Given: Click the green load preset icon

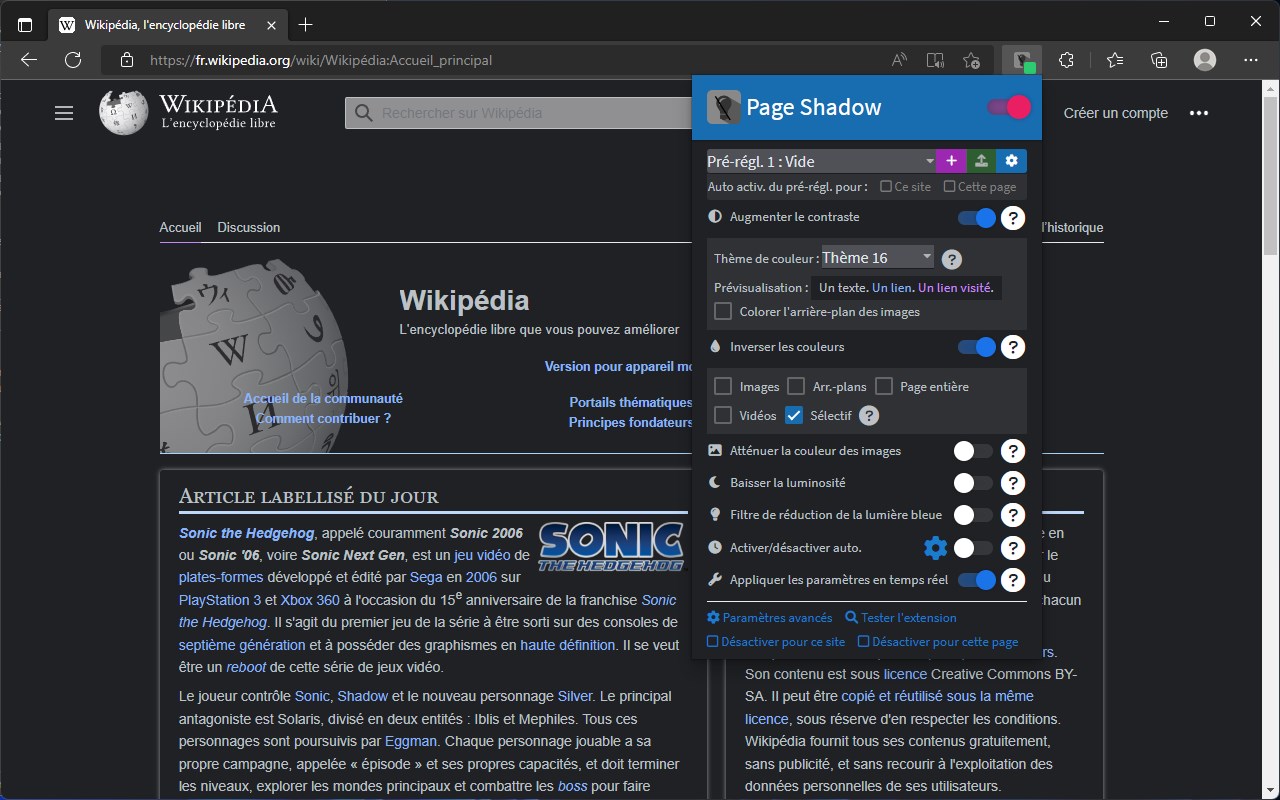Looking at the screenshot, I should tap(981, 161).
